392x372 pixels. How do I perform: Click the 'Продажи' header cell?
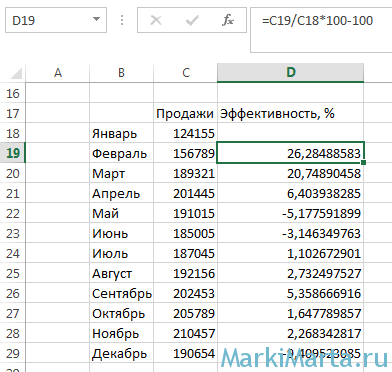click(185, 113)
